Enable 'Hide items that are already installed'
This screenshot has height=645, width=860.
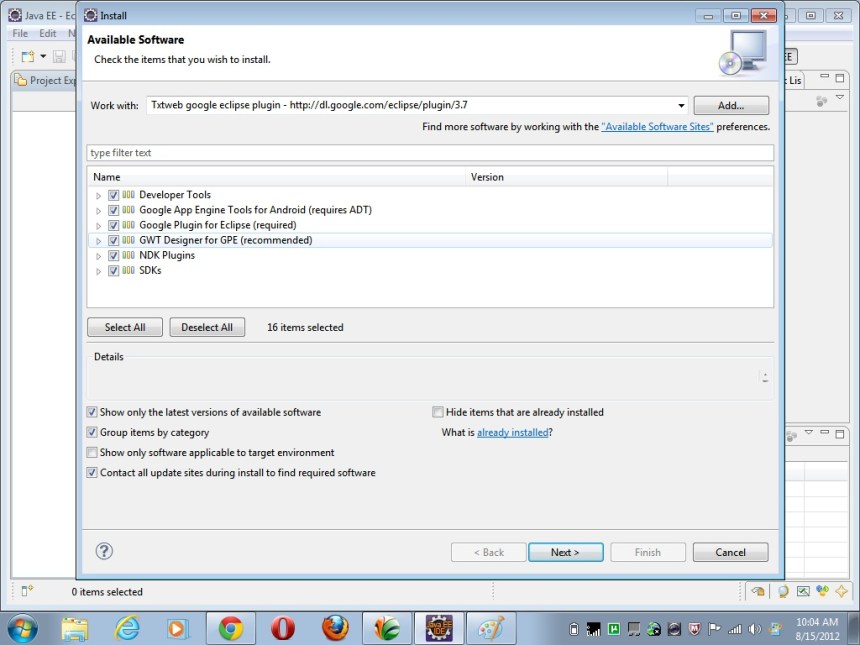[x=437, y=412]
